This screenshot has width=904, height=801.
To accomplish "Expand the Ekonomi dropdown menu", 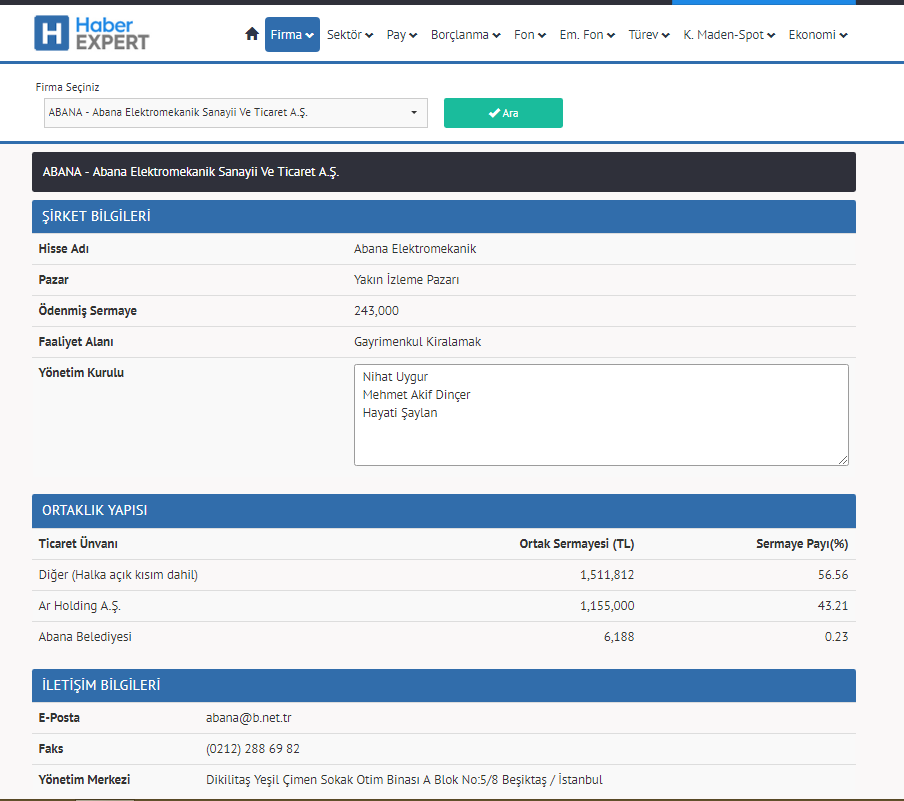I will (818, 35).
